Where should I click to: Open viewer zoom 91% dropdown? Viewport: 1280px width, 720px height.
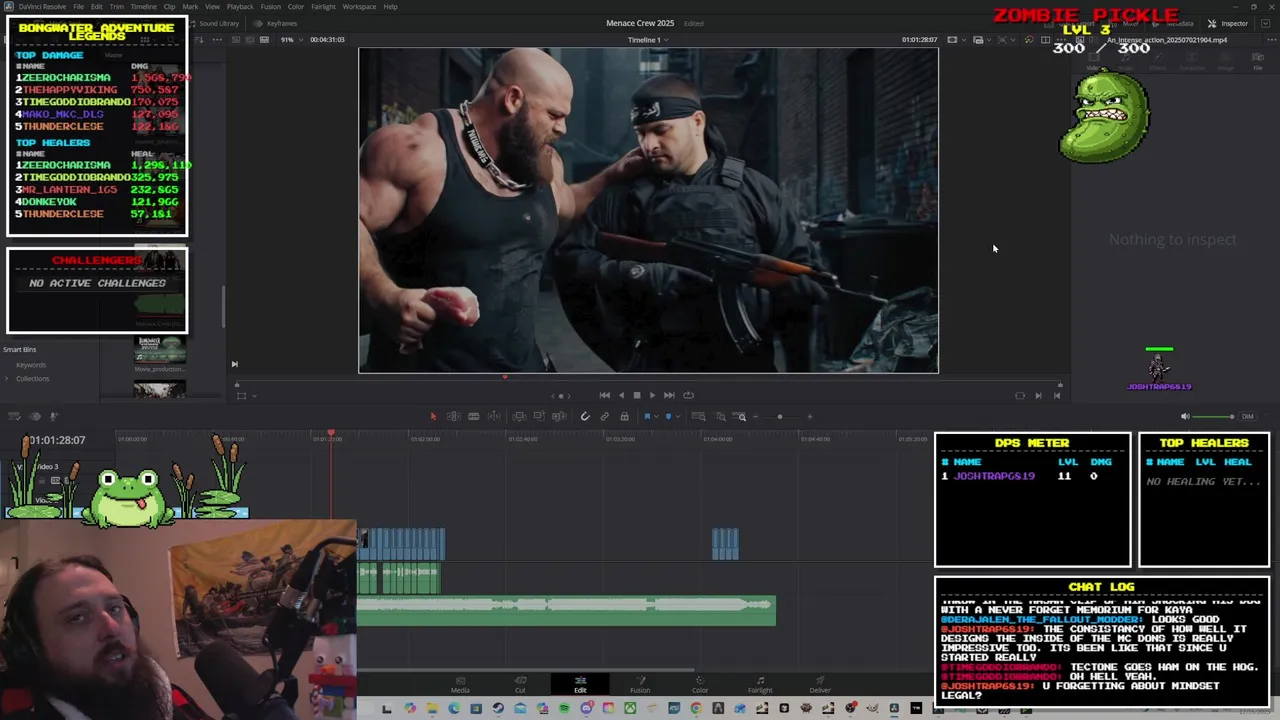coord(289,40)
